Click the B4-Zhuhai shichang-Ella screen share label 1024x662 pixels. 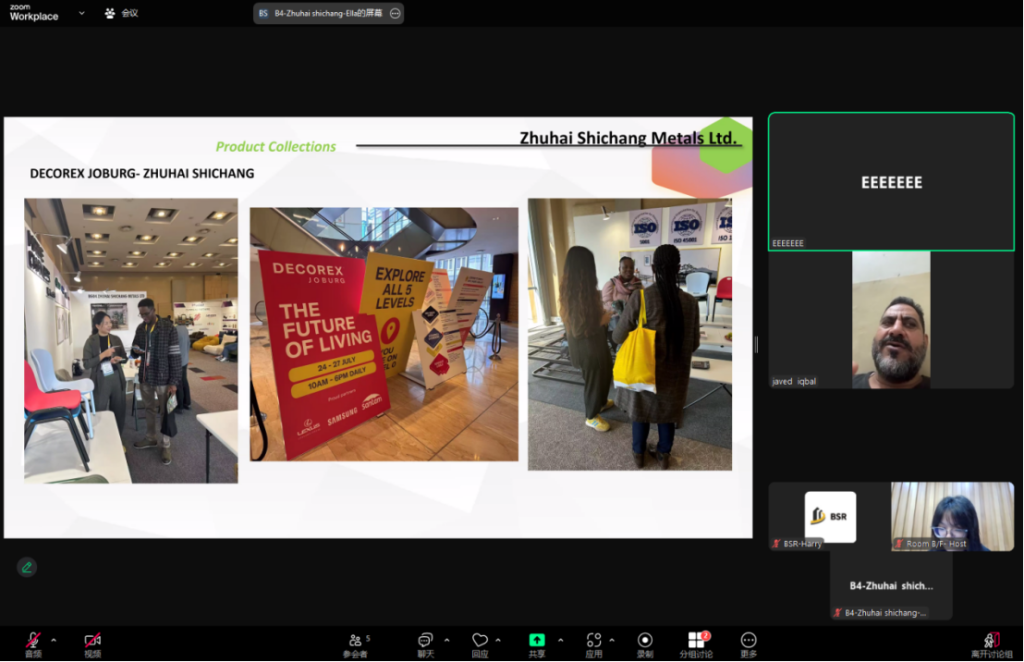point(328,13)
